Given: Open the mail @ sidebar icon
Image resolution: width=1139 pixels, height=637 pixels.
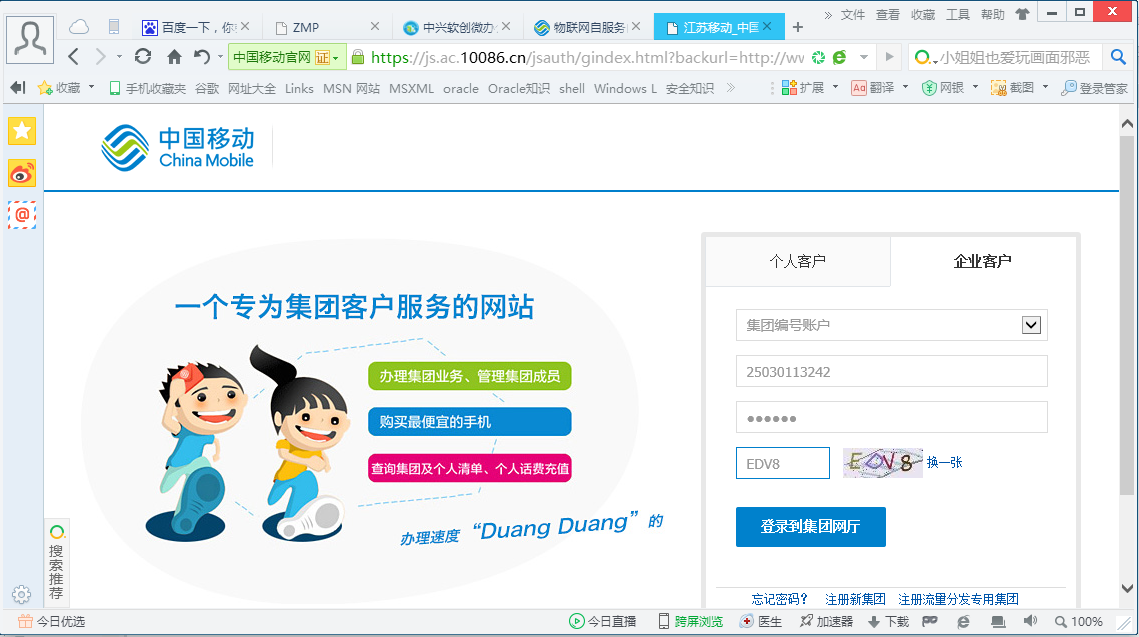Looking at the screenshot, I should [22, 215].
